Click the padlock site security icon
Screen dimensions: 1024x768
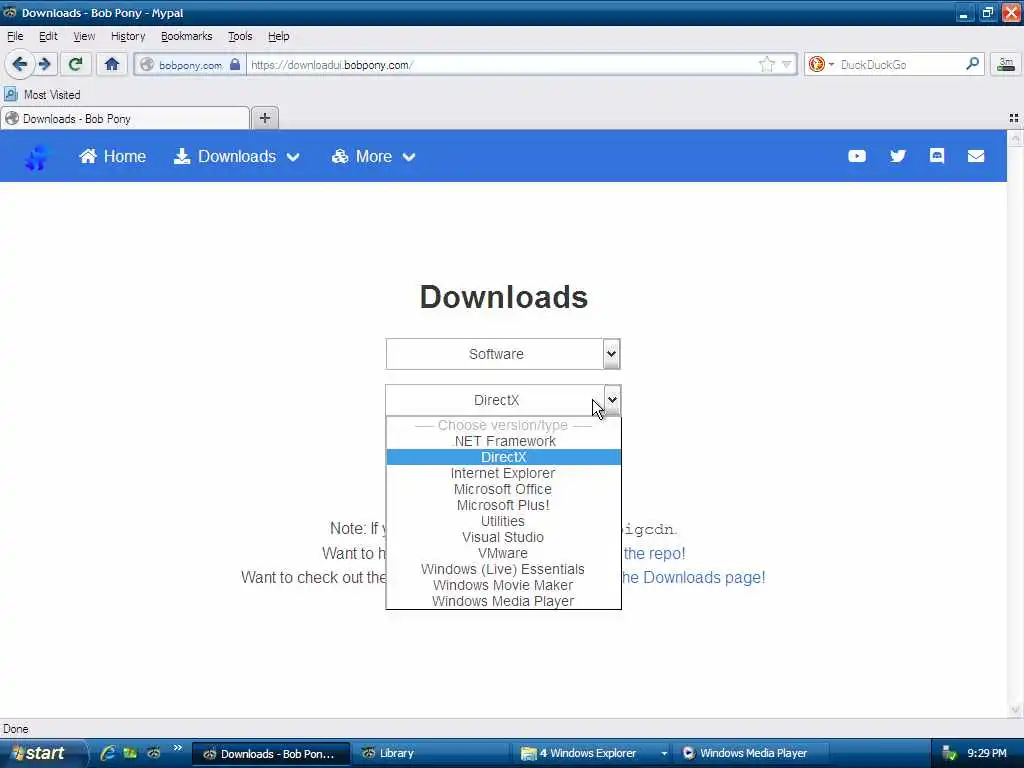(235, 64)
